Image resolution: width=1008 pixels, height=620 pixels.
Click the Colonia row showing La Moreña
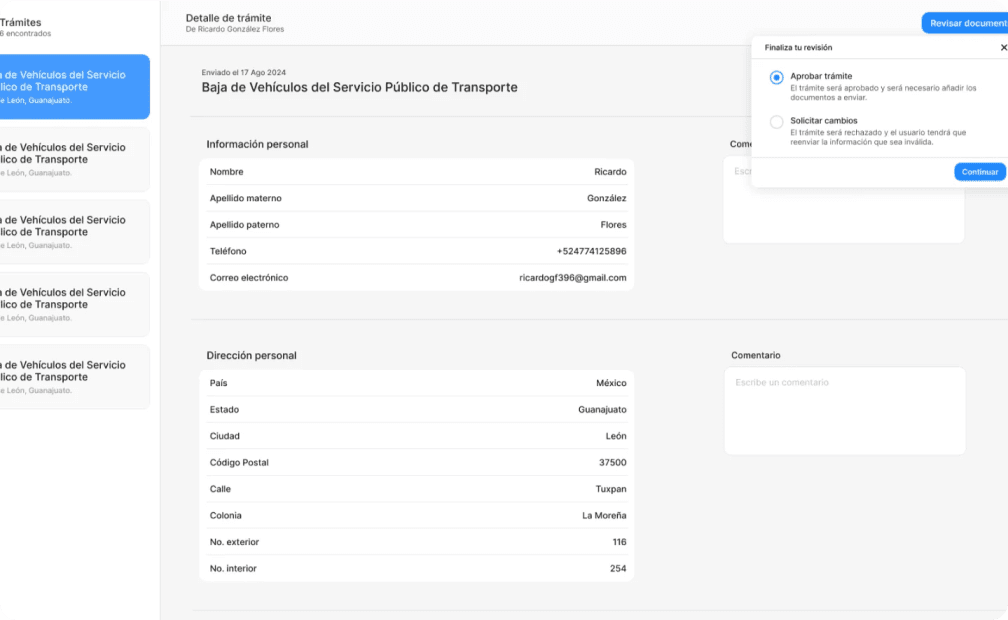tap(417, 516)
